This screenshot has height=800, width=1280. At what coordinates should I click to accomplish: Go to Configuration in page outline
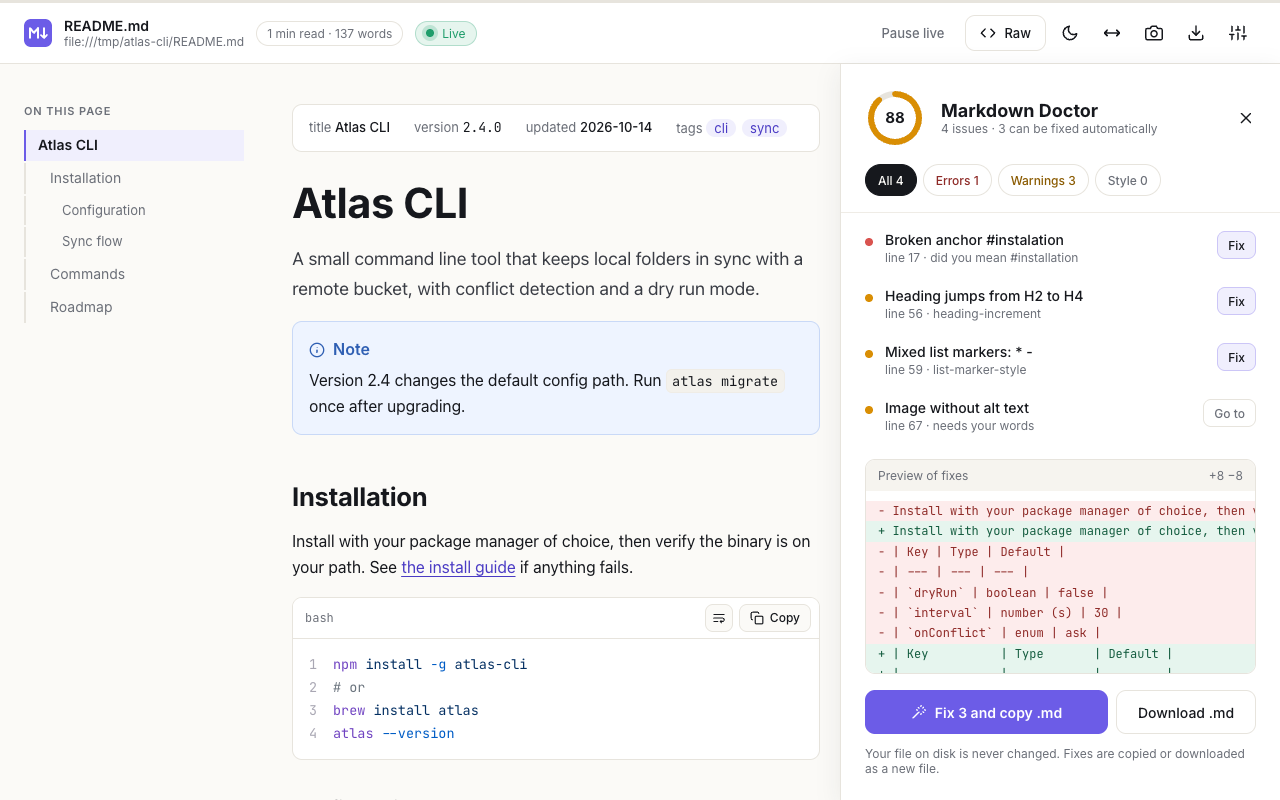point(134,210)
